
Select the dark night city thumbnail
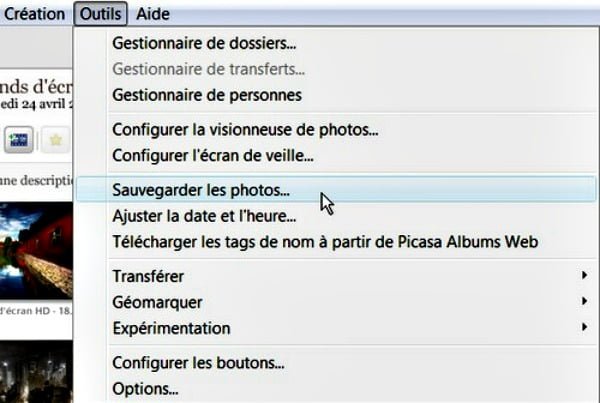[x=36, y=372]
